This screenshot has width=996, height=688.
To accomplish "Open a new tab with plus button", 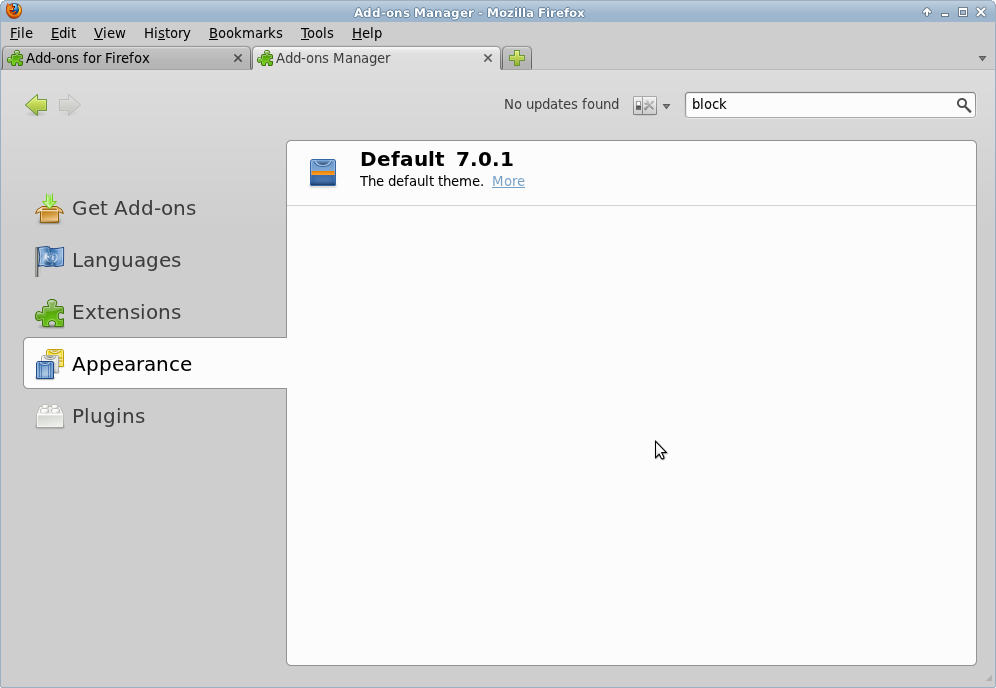I will (x=517, y=58).
